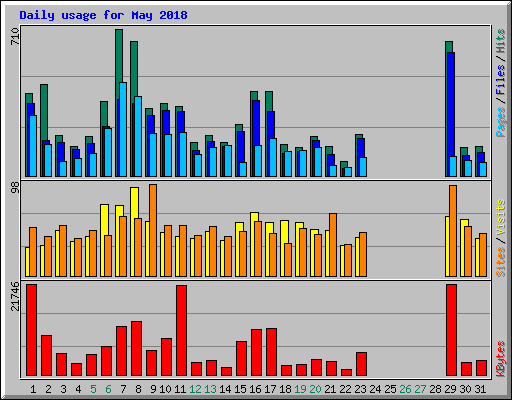Select the red KBytes bar for day 31
Image resolution: width=512 pixels, height=400 pixels.
pos(482,368)
